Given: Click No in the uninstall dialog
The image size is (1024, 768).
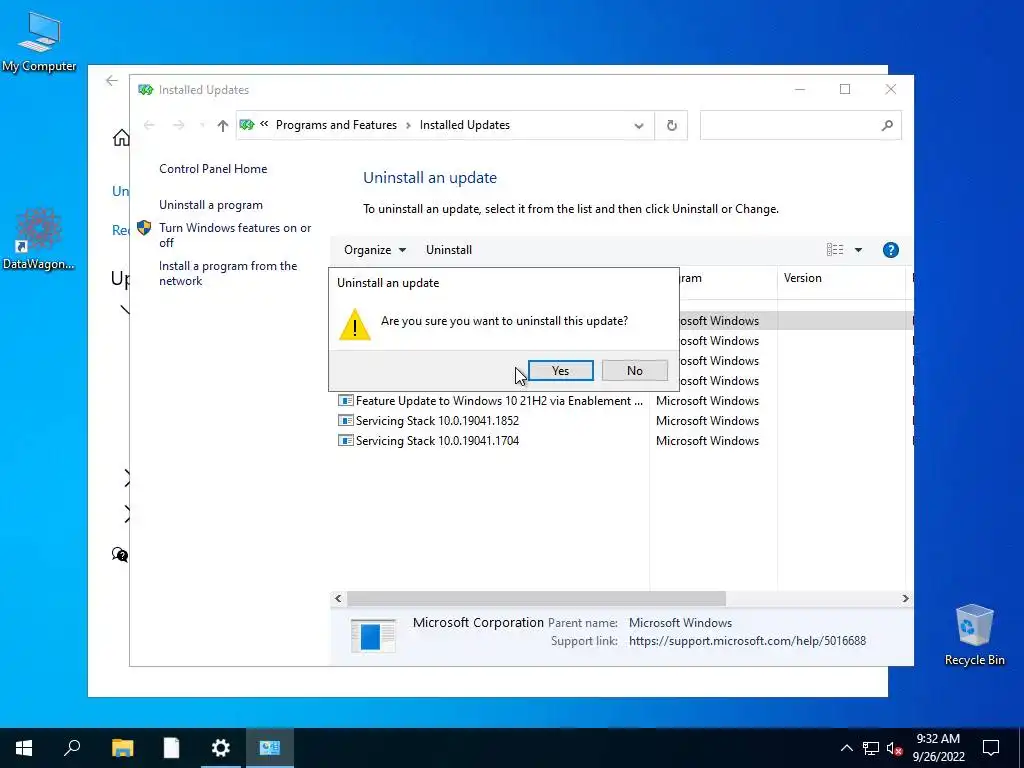Looking at the screenshot, I should tap(634, 370).
